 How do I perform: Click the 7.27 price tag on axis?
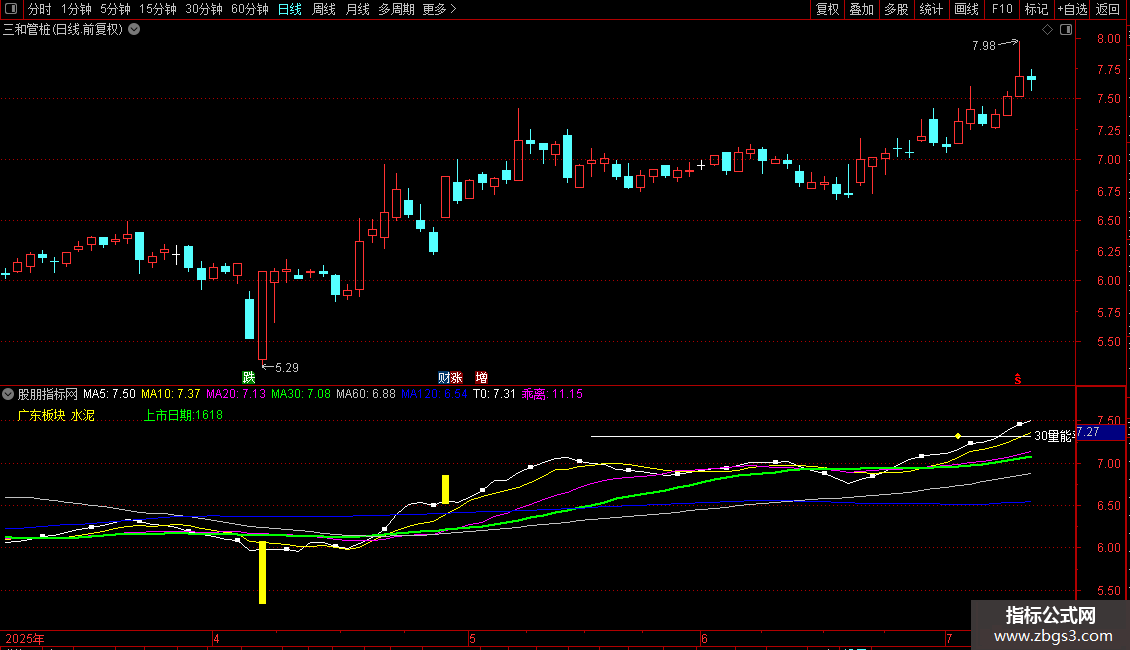(x=1100, y=432)
